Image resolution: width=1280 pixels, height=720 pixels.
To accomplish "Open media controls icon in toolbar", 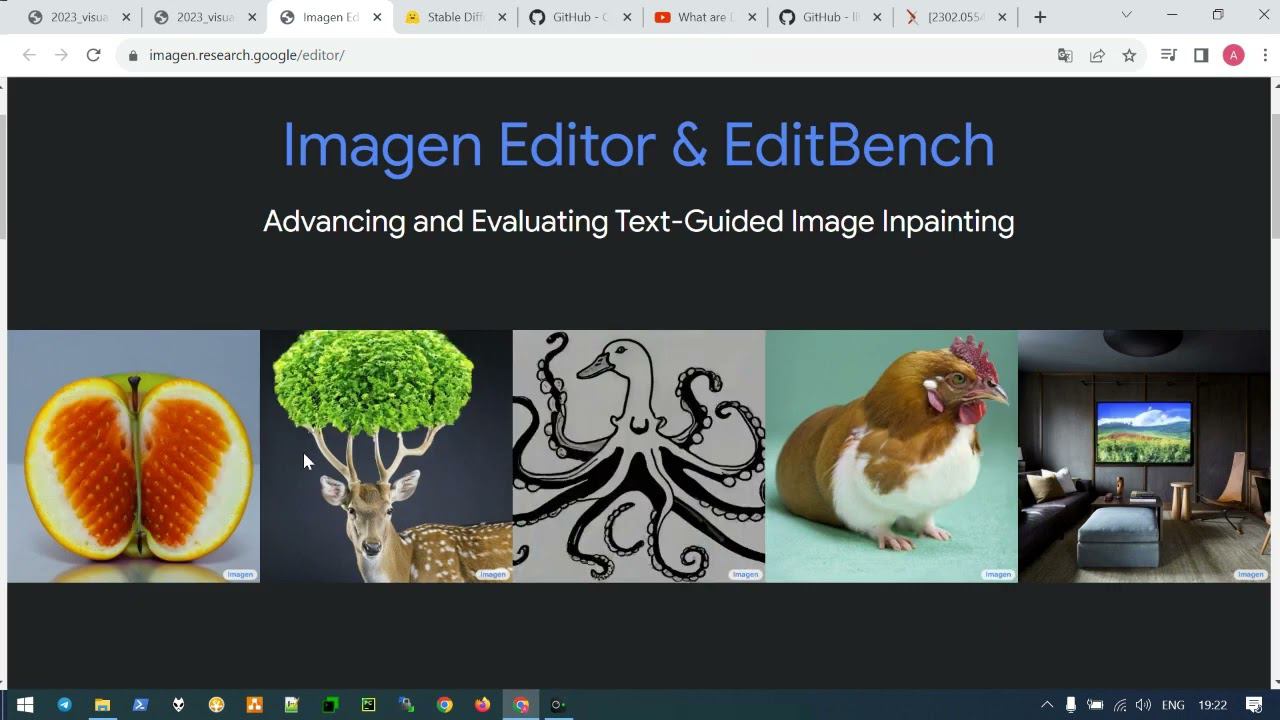I will [x=1168, y=55].
